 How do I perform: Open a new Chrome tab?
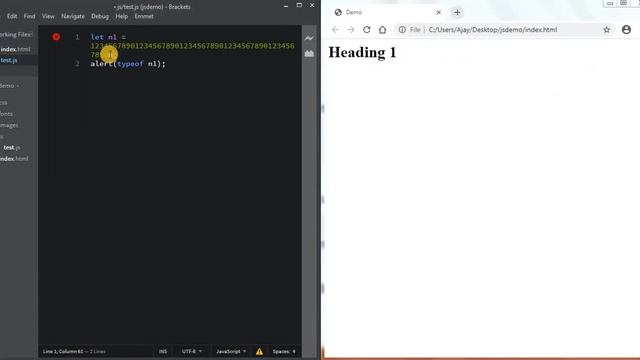pos(457,12)
